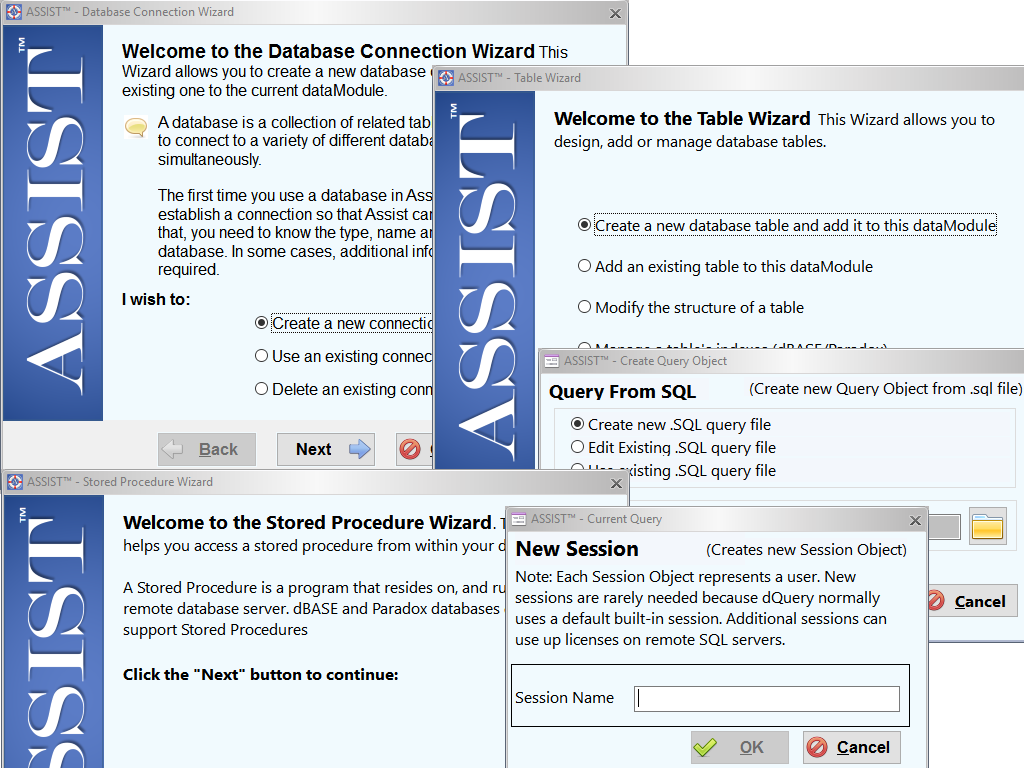Click 'Welcome to the Table Wizard' heading
Image resolution: width=1024 pixels, height=768 pixels.
click(682, 118)
